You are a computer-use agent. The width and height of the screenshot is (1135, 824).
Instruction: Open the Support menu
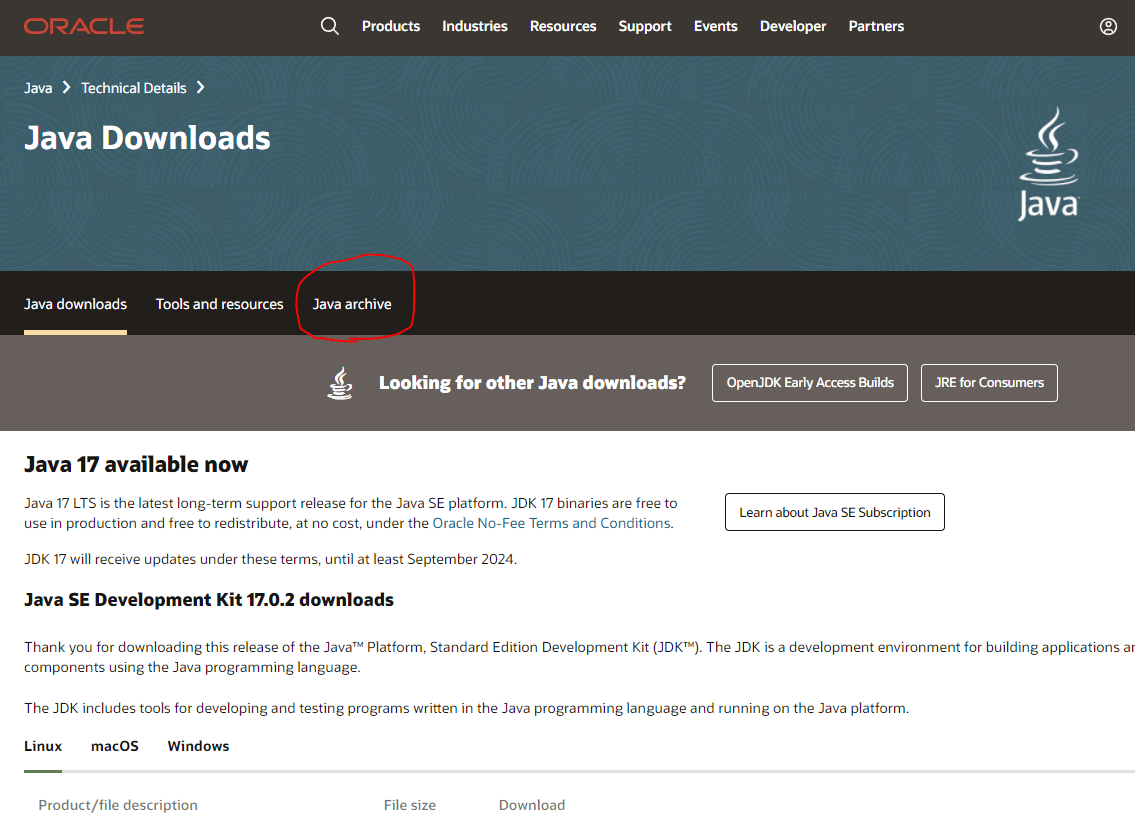[x=645, y=27]
